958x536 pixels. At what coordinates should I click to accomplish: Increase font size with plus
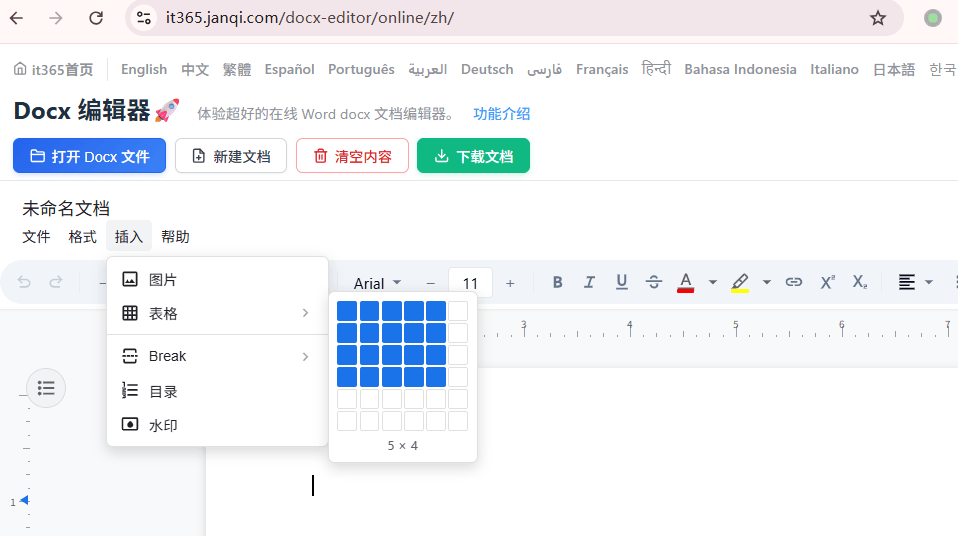point(510,283)
